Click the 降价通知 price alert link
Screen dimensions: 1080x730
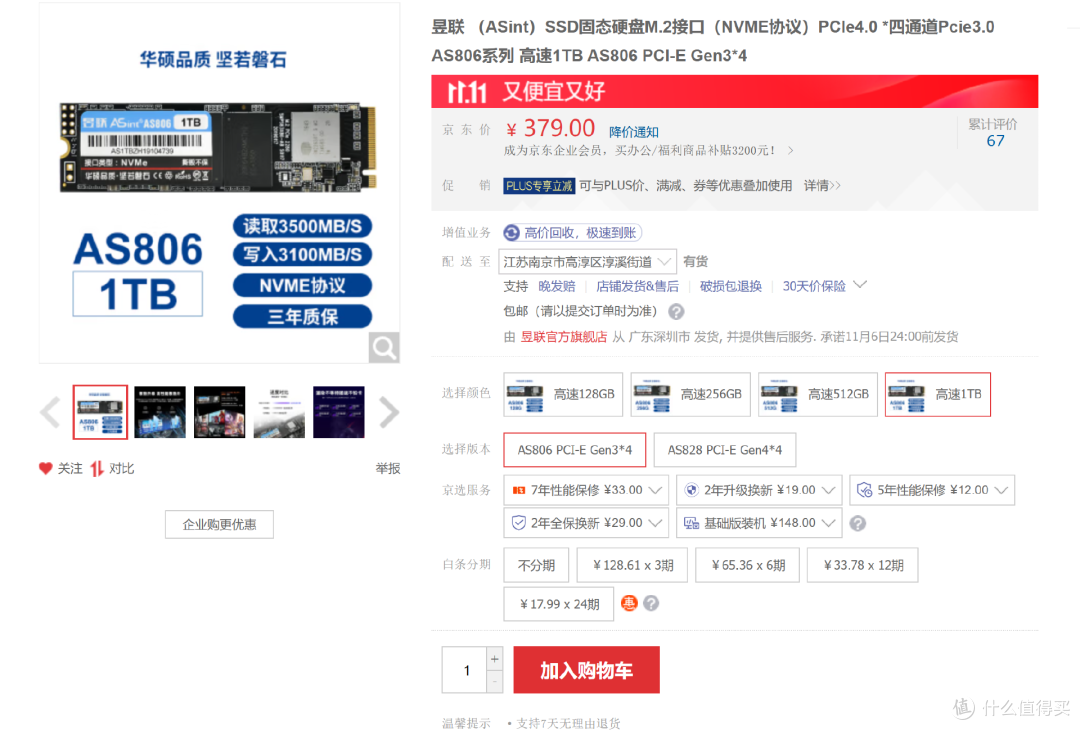[634, 132]
